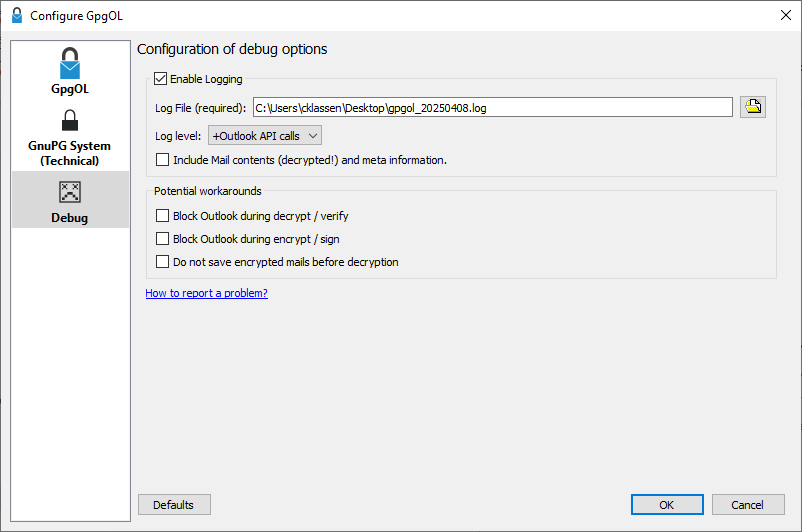The width and height of the screenshot is (802, 532).
Task: Click the Defaults button
Action: pyautogui.click(x=174, y=505)
